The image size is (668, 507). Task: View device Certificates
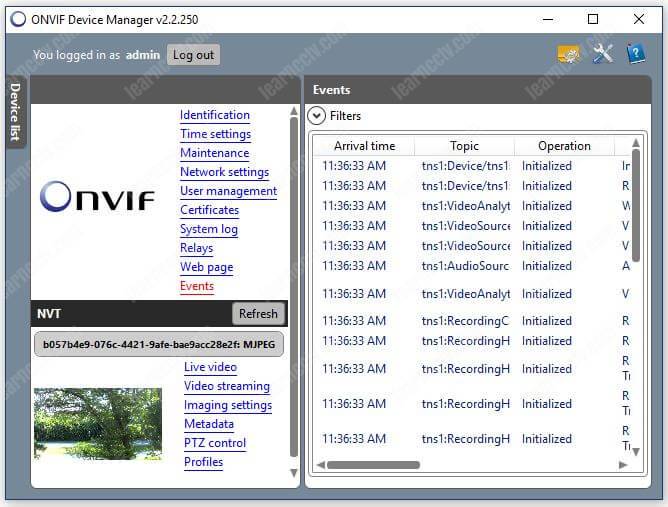pos(209,210)
